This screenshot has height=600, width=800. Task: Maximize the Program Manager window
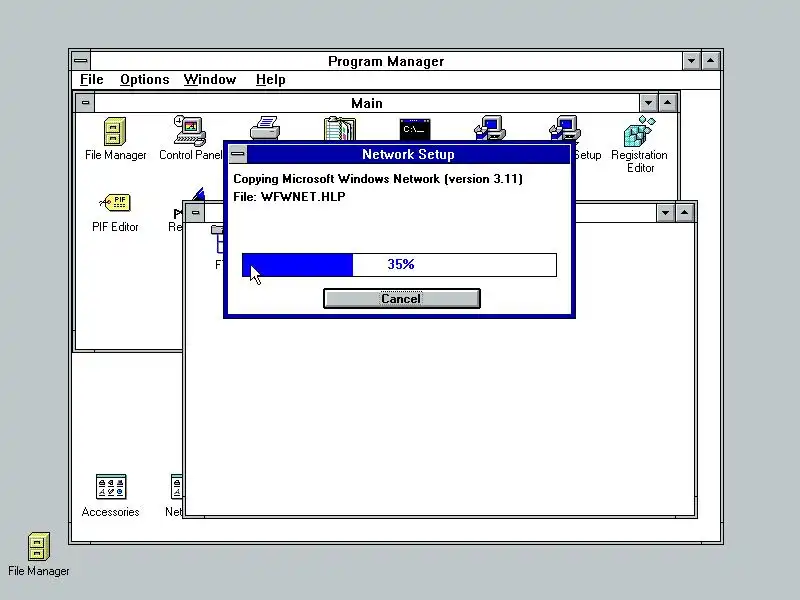click(x=711, y=61)
